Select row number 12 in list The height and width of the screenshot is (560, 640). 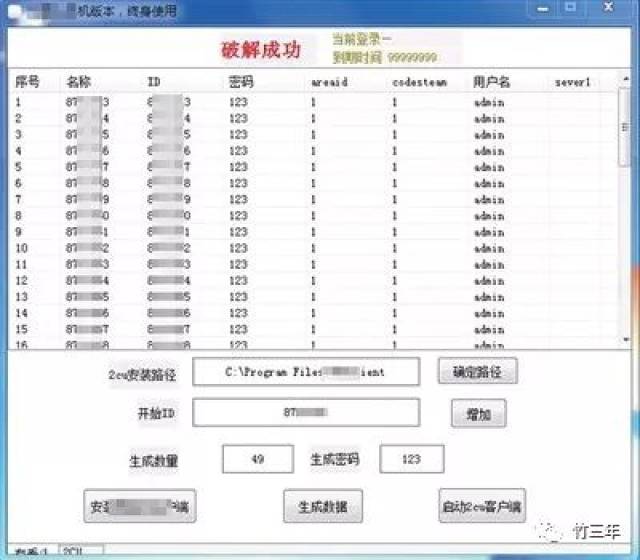312,280
